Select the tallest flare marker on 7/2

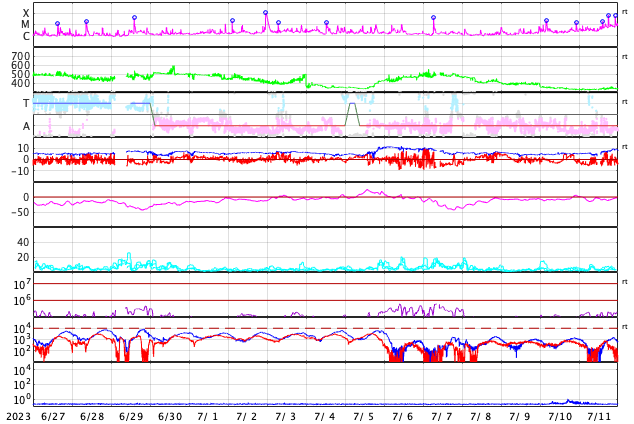pos(265,13)
